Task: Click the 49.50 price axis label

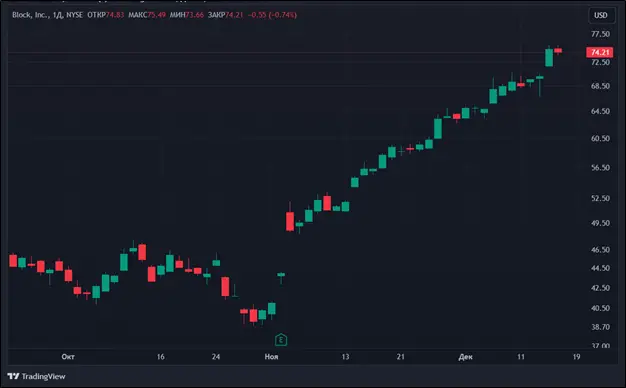Action: (x=600, y=223)
